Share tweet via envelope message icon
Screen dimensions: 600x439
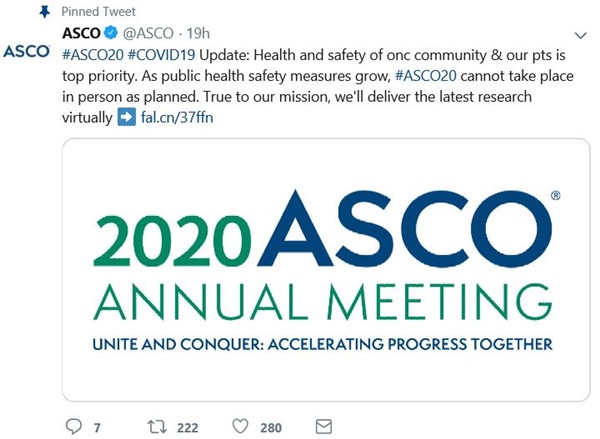coord(324,427)
